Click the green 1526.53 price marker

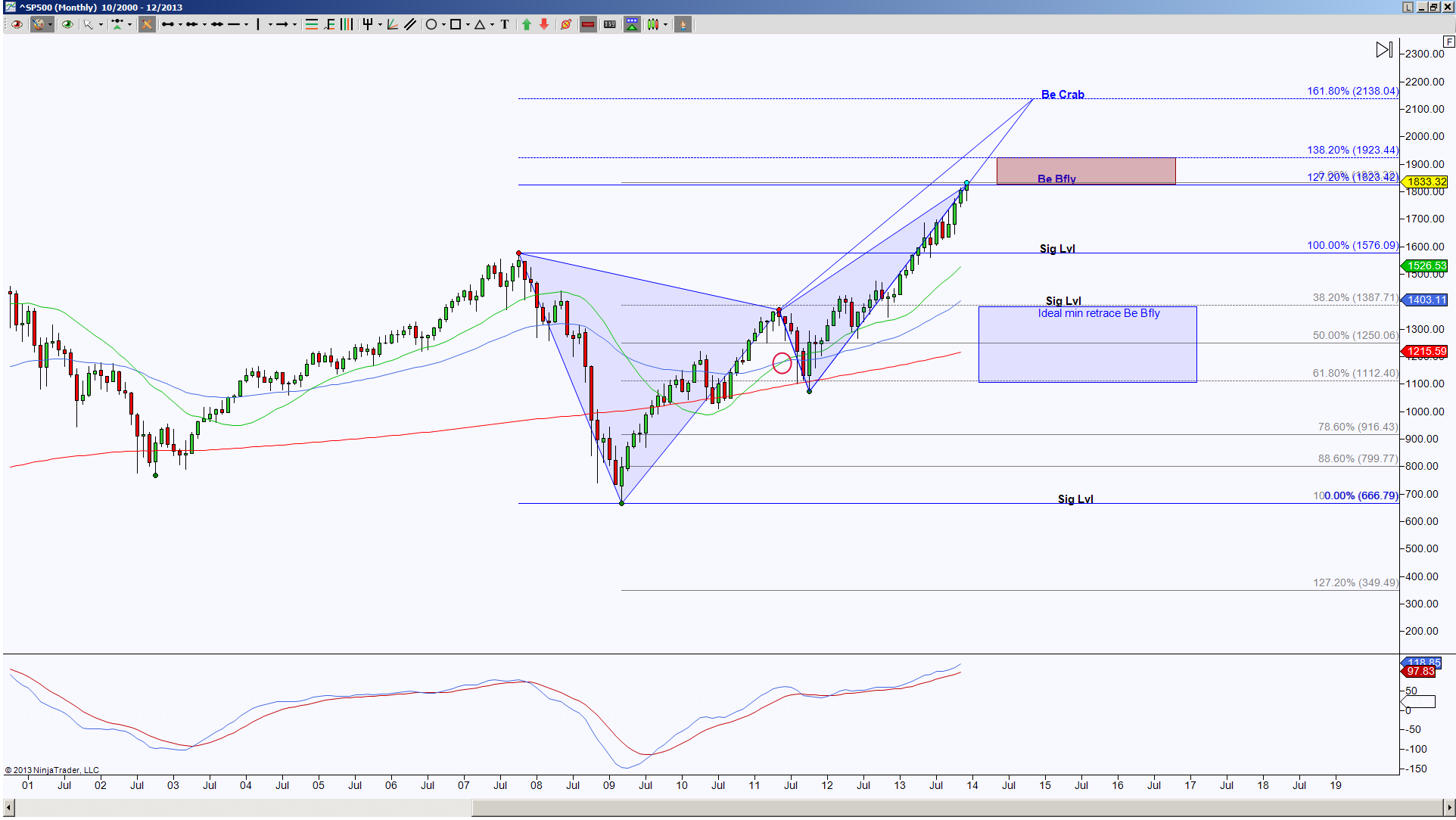click(x=1425, y=266)
